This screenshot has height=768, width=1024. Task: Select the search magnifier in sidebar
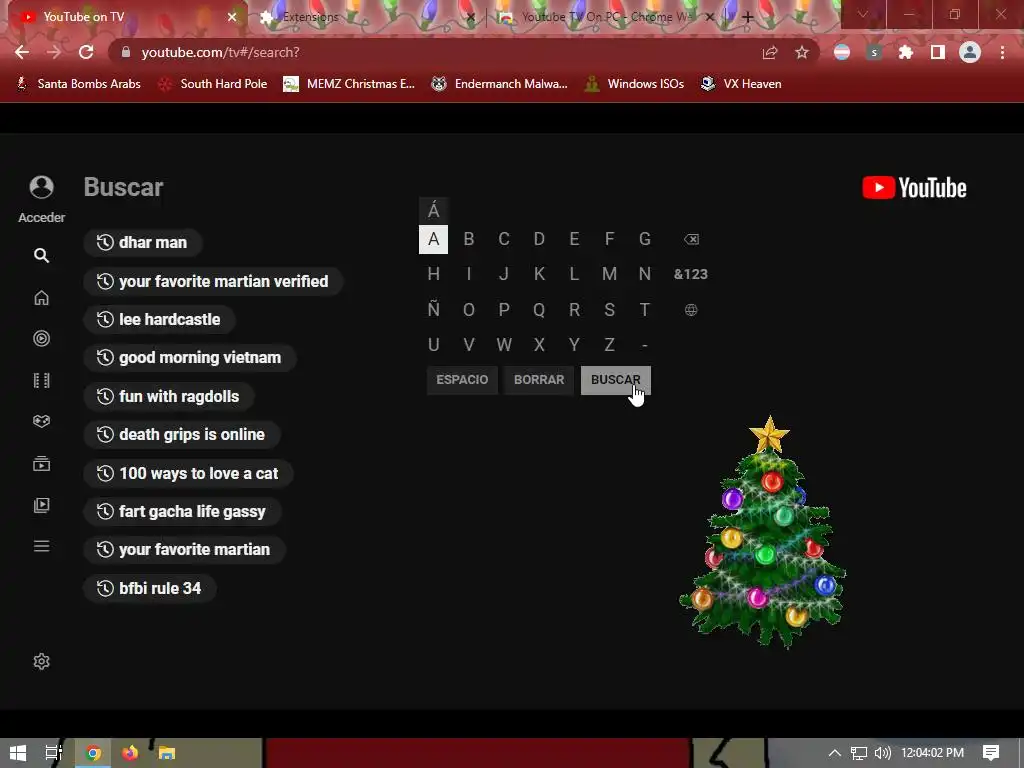point(41,255)
